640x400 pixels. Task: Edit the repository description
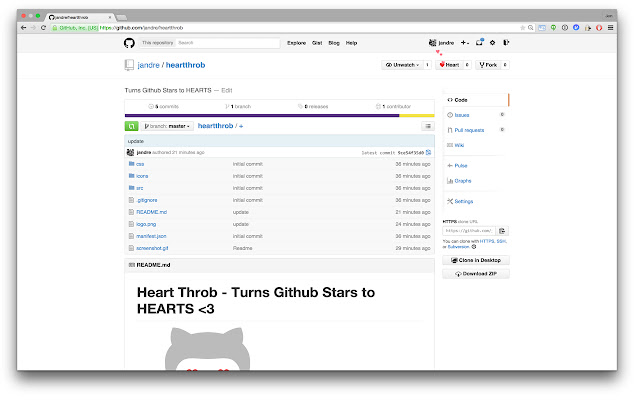(x=227, y=91)
